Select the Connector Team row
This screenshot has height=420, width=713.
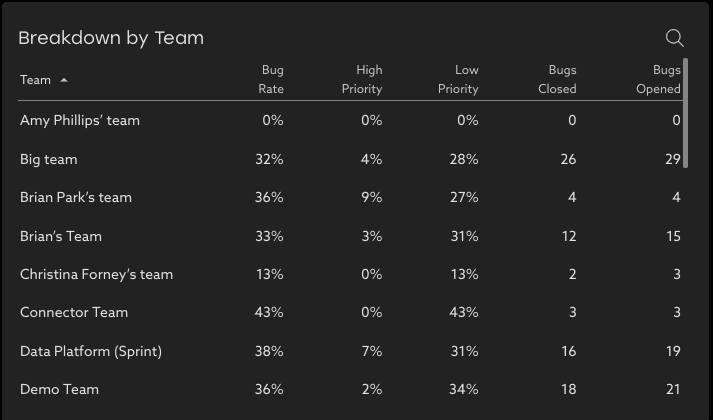[74, 312]
